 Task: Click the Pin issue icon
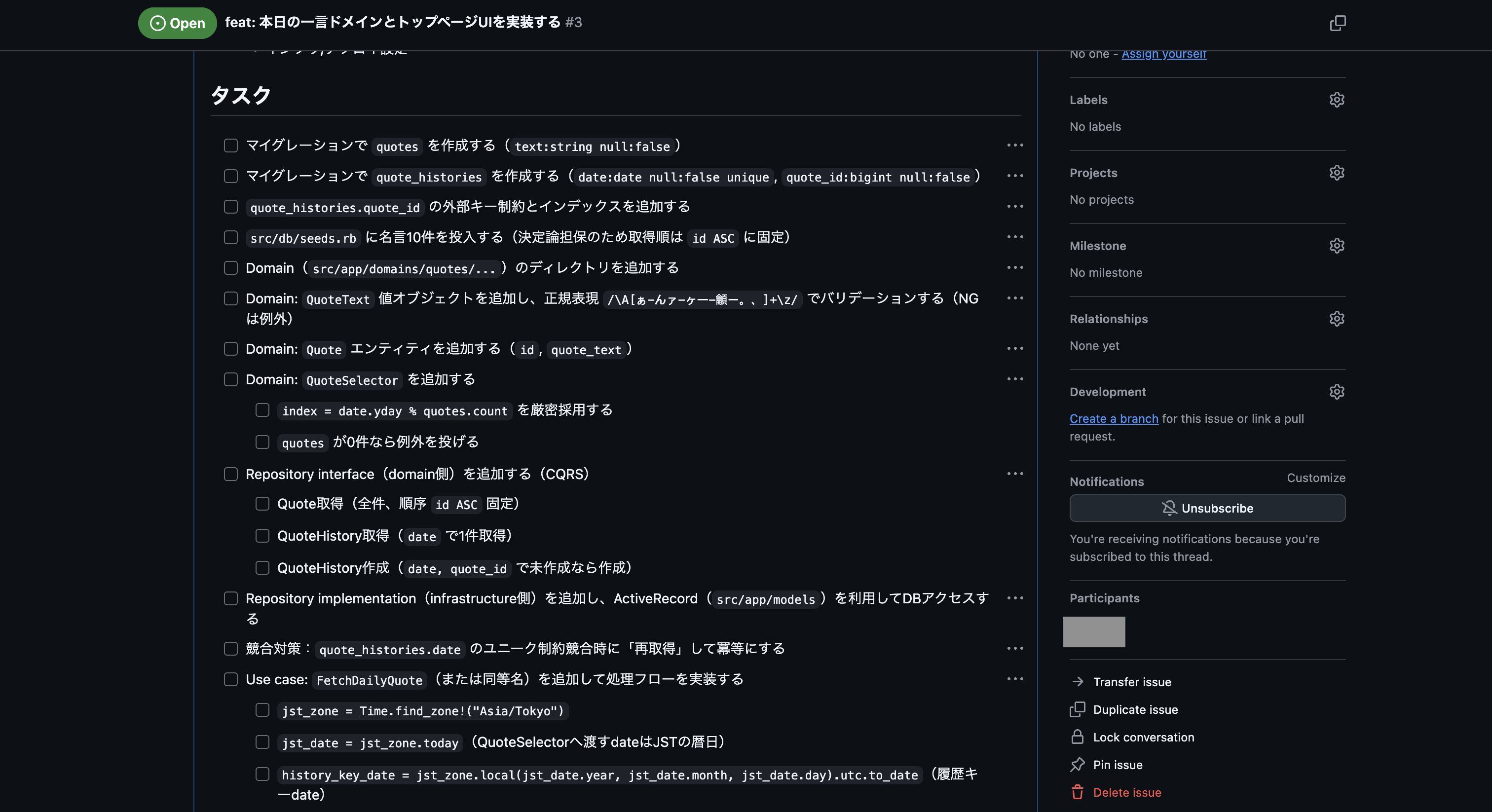click(x=1077, y=765)
